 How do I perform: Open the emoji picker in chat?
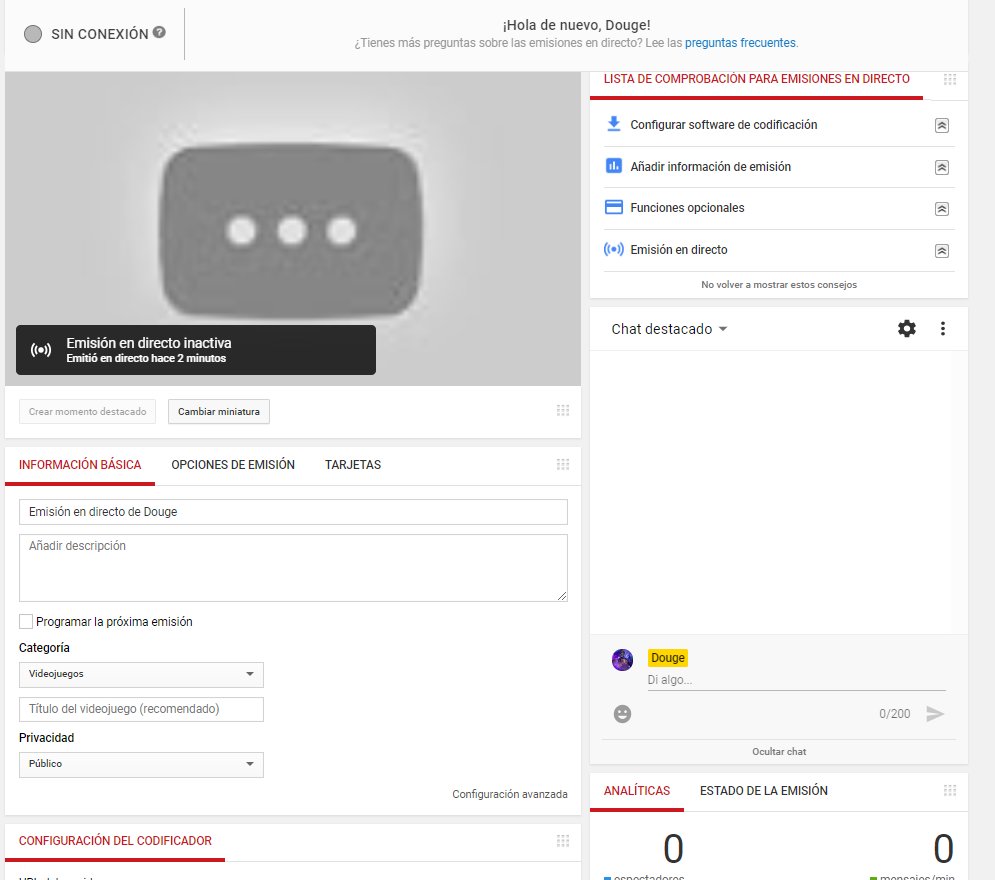pos(623,714)
